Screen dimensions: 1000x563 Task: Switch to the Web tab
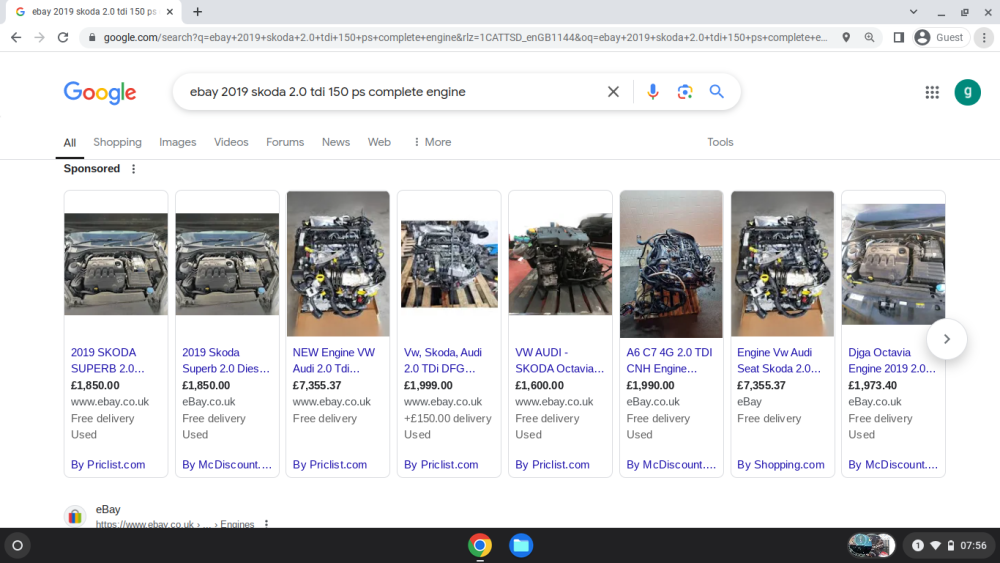click(379, 142)
